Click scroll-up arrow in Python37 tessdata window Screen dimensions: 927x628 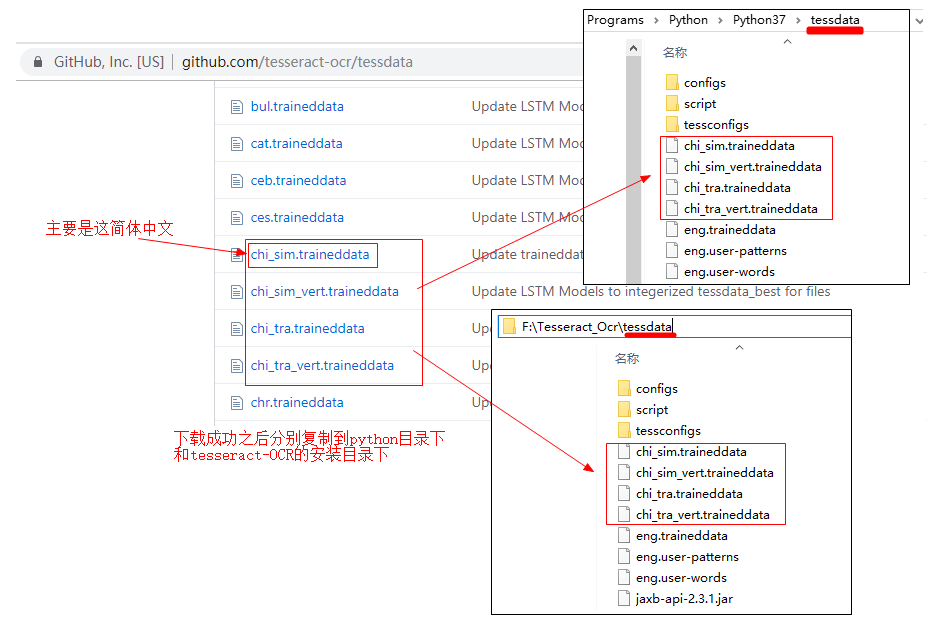[x=633, y=48]
